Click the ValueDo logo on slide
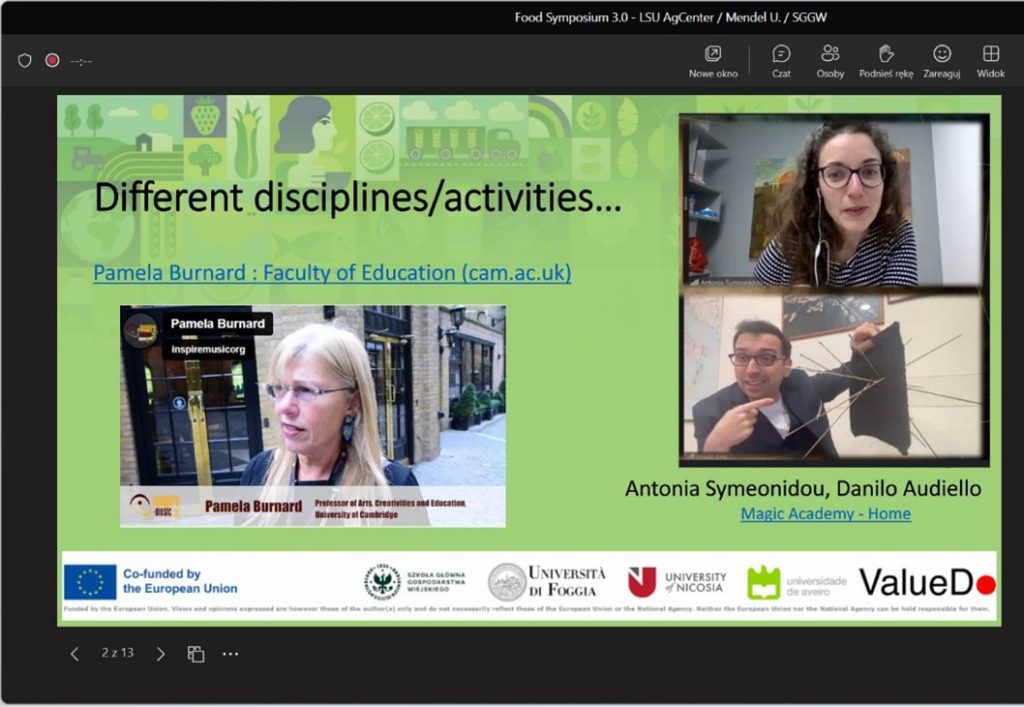Viewport: 1024px width, 707px height. pyautogui.click(x=926, y=582)
